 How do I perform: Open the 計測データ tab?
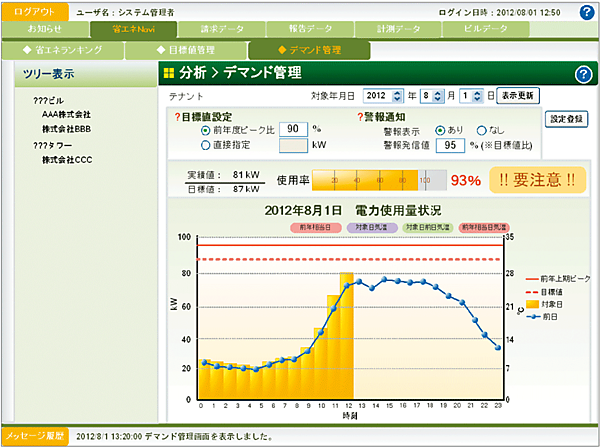pos(398,29)
